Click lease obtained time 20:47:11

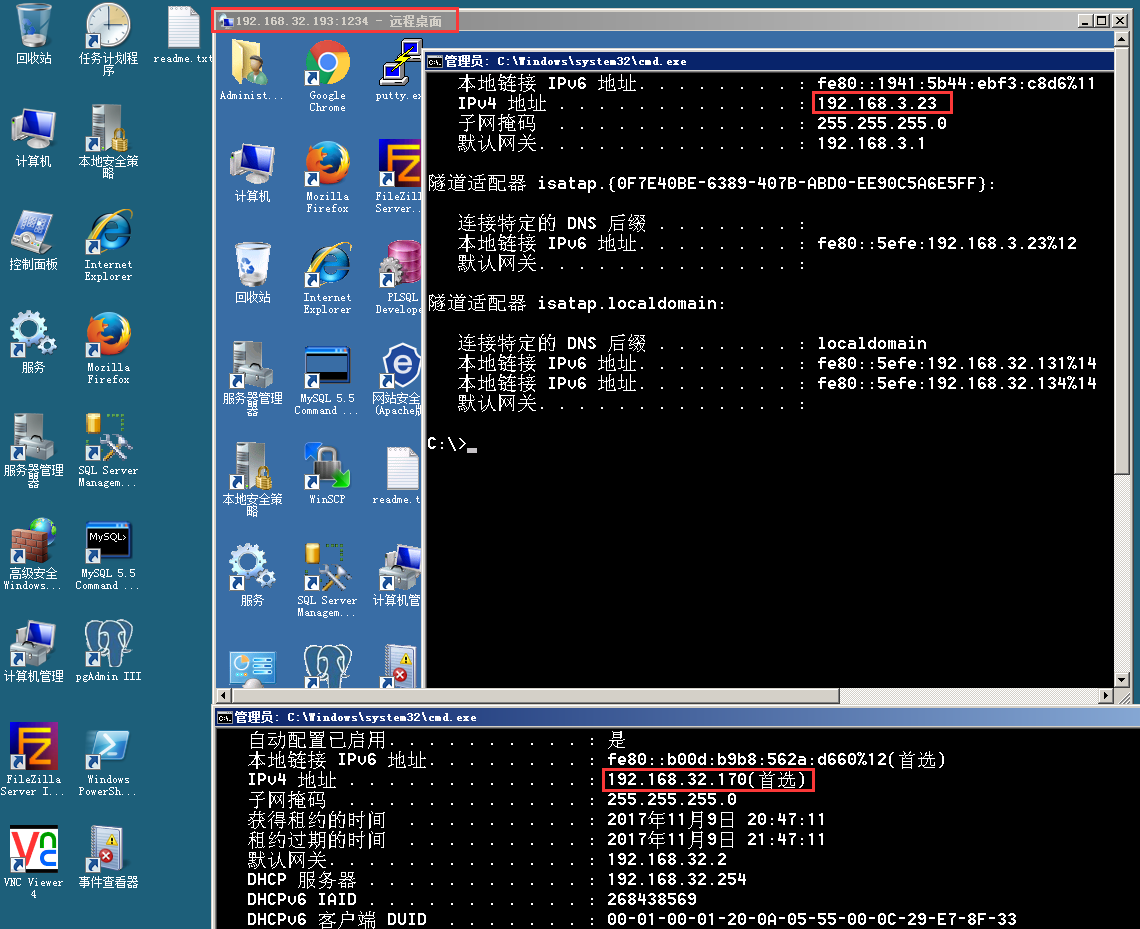coord(787,819)
